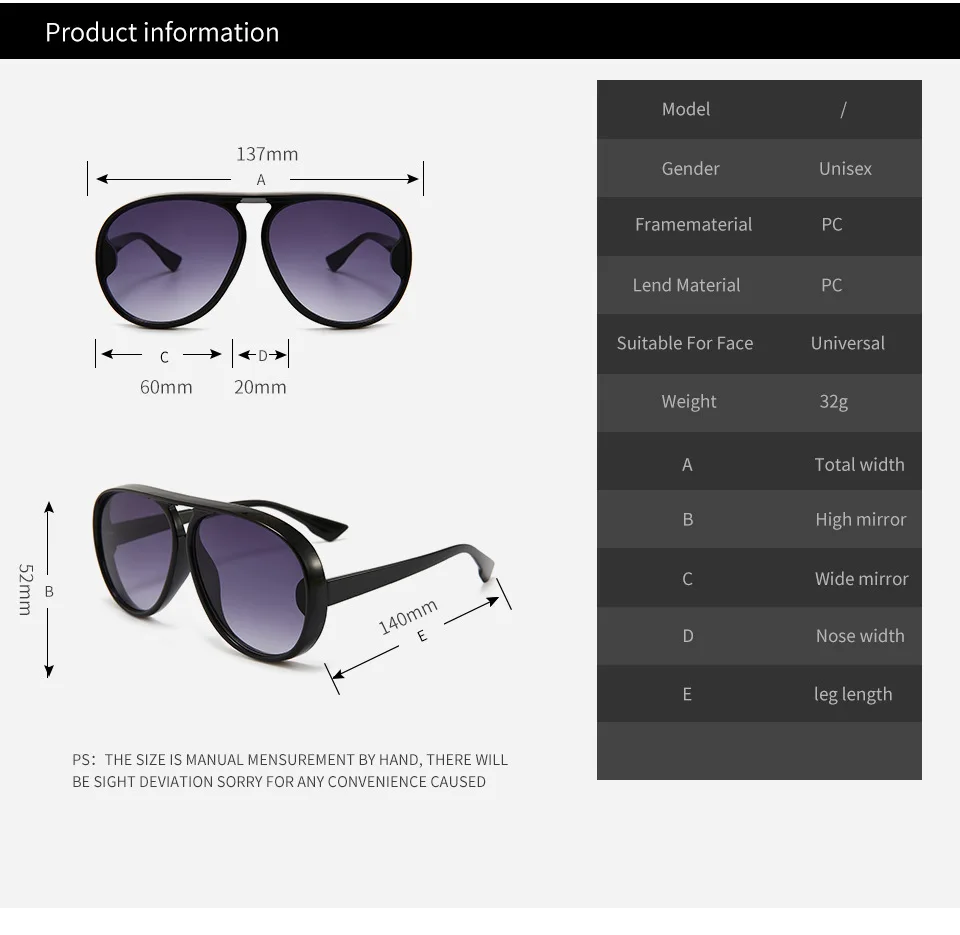Click the front-view sunglasses image
This screenshot has width=960, height=935.
(x=253, y=260)
